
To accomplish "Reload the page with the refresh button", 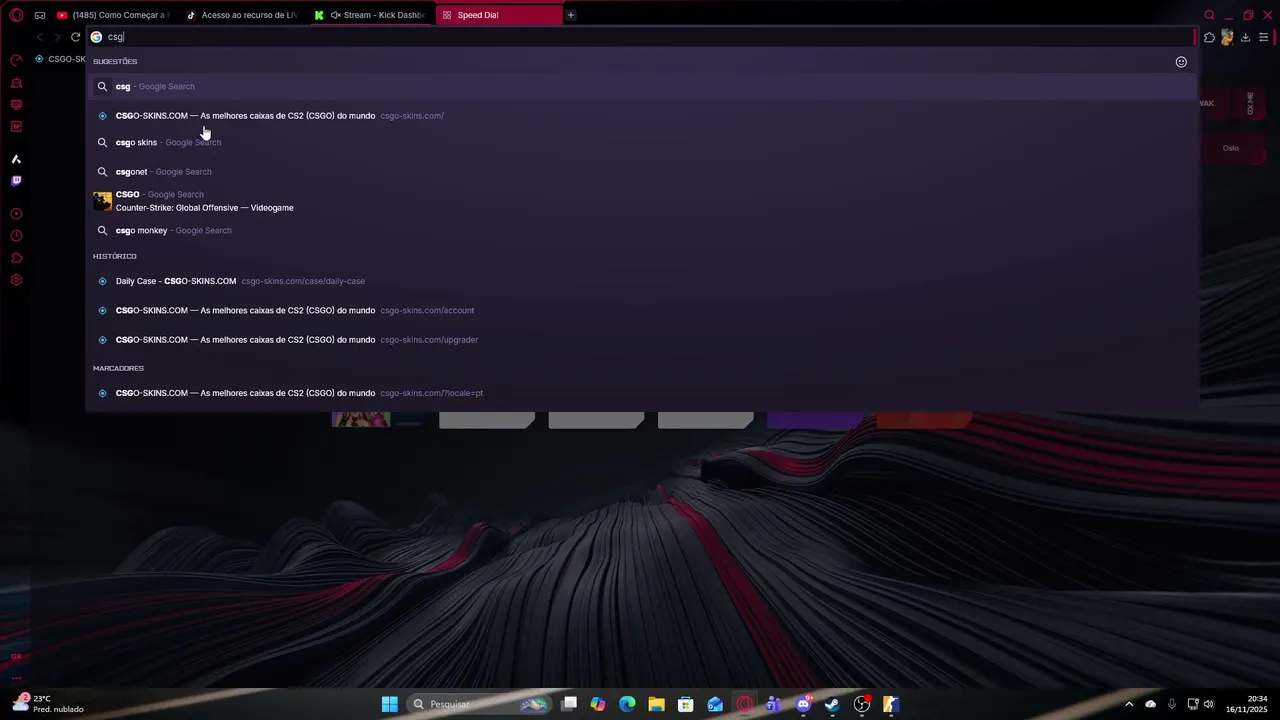I will pos(75,37).
